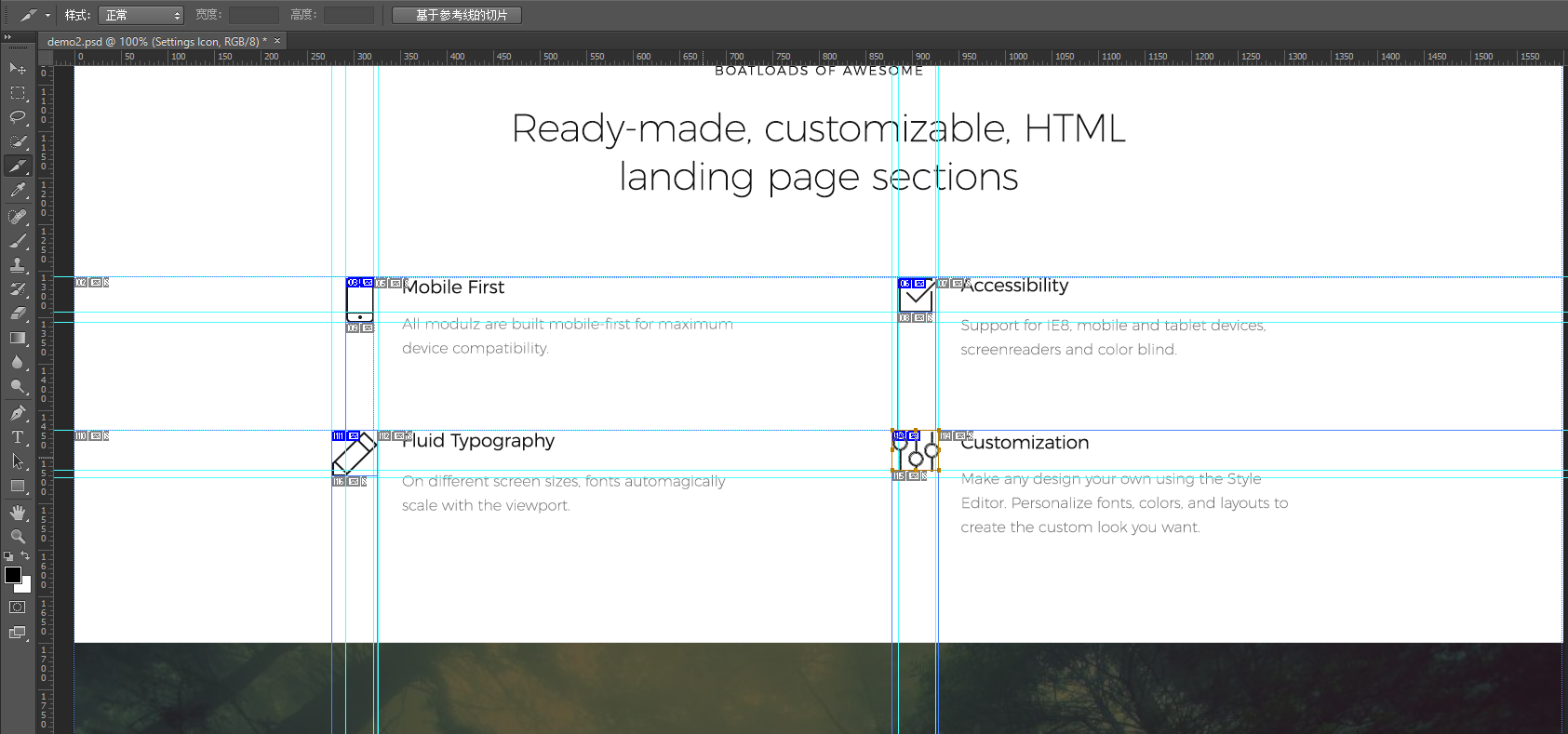Click the 'Fluid Typography' heading text
The width and height of the screenshot is (1568, 734).
[478, 441]
